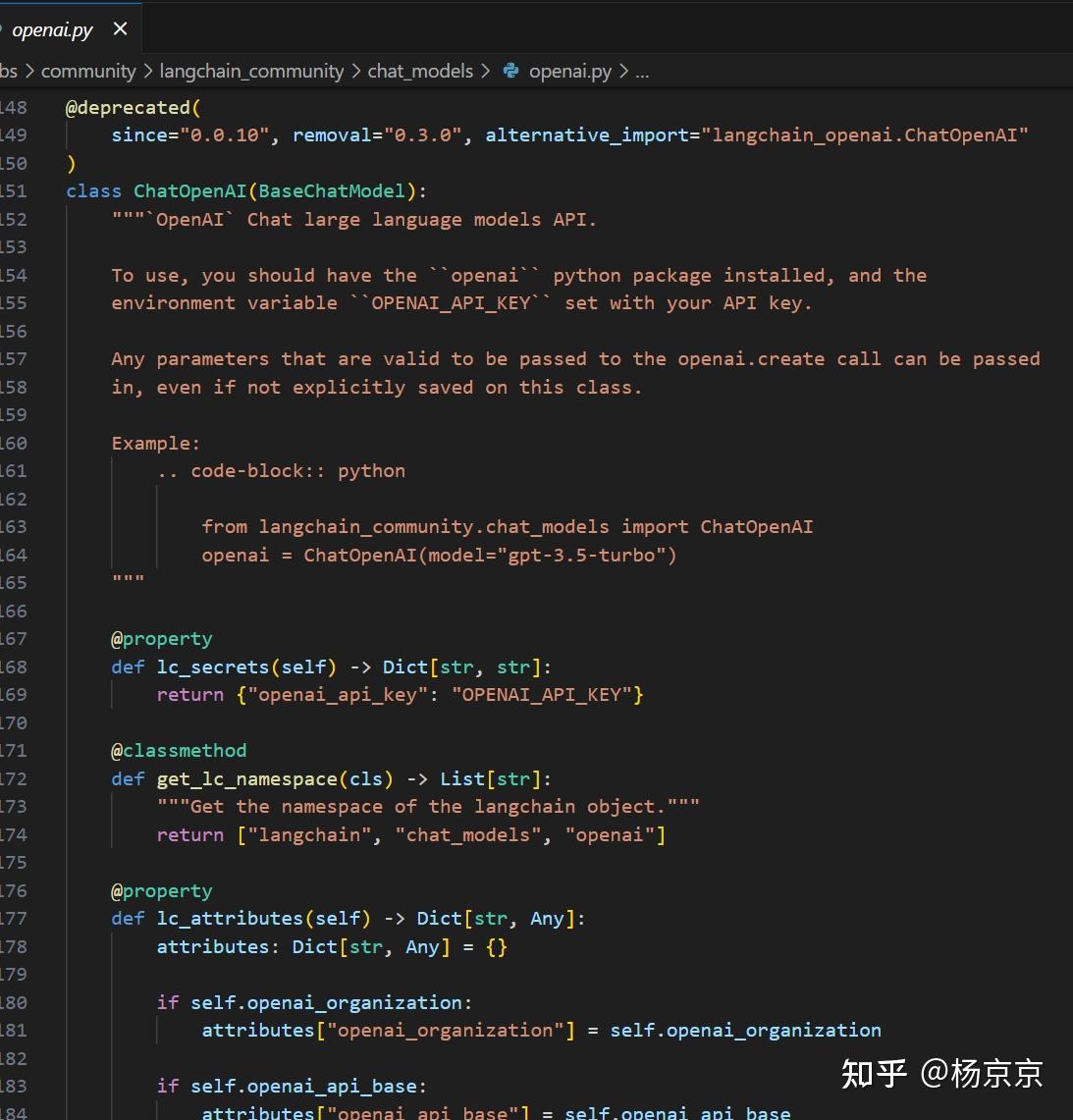Click the lc_secrets method name
The width and height of the screenshot is (1073, 1120).
(x=212, y=667)
